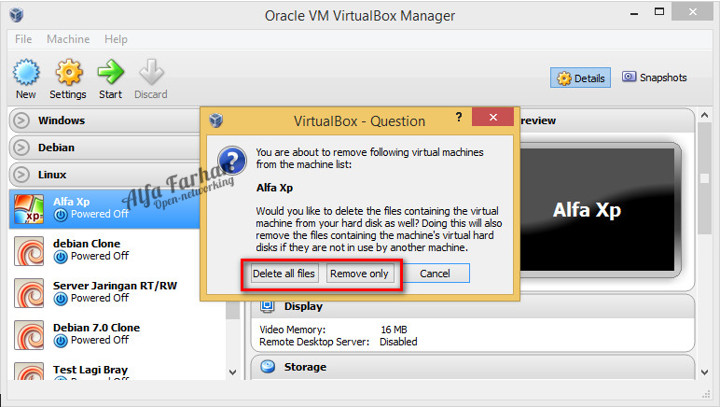Click the debian Clone swirl icon
Viewport: 720px width, 407px height.
pos(29,251)
